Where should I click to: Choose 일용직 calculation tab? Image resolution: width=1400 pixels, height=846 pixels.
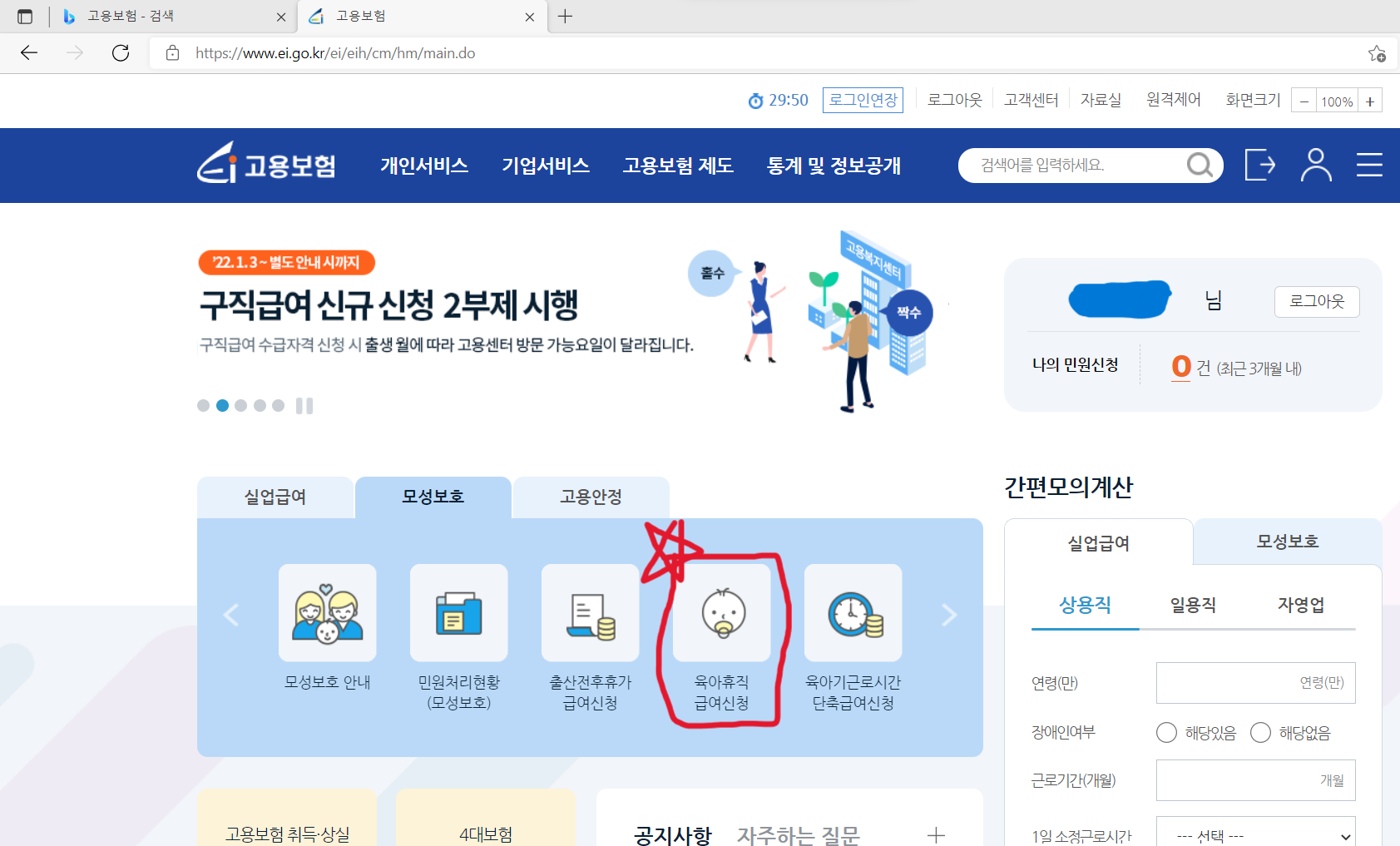click(1194, 605)
